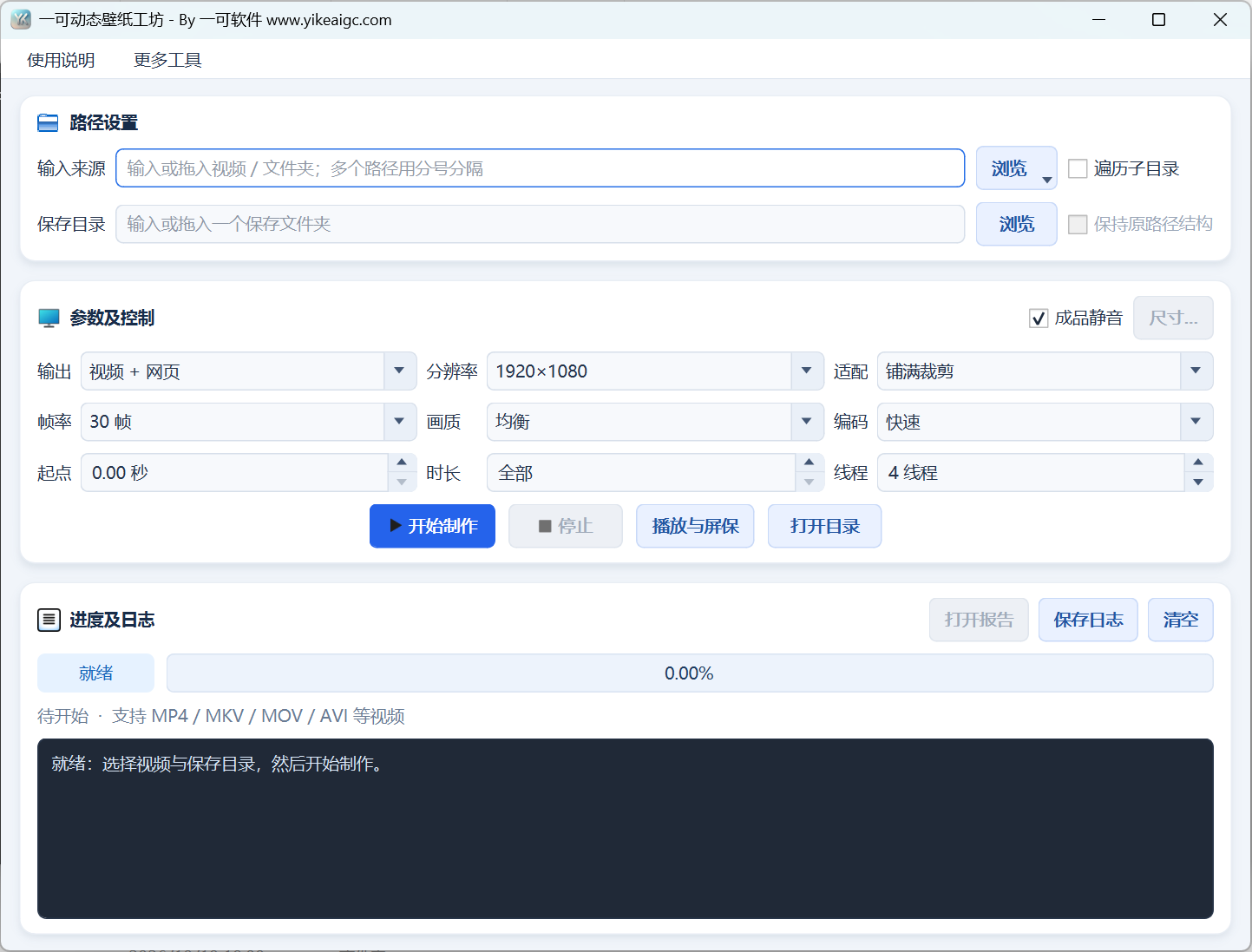Click the 时长 field showing 全部
This screenshot has width=1252, height=952.
click(x=641, y=473)
